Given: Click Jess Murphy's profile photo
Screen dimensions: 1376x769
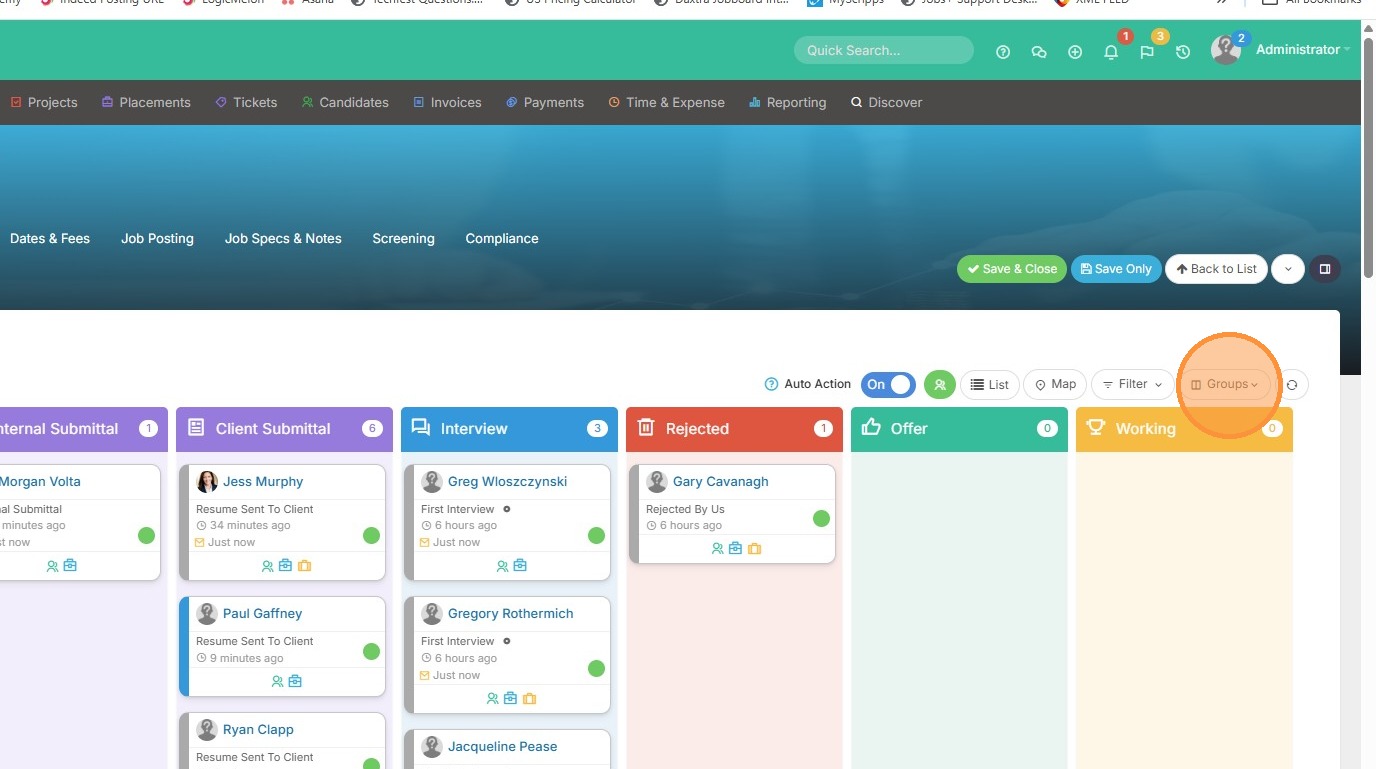Looking at the screenshot, I should (207, 482).
